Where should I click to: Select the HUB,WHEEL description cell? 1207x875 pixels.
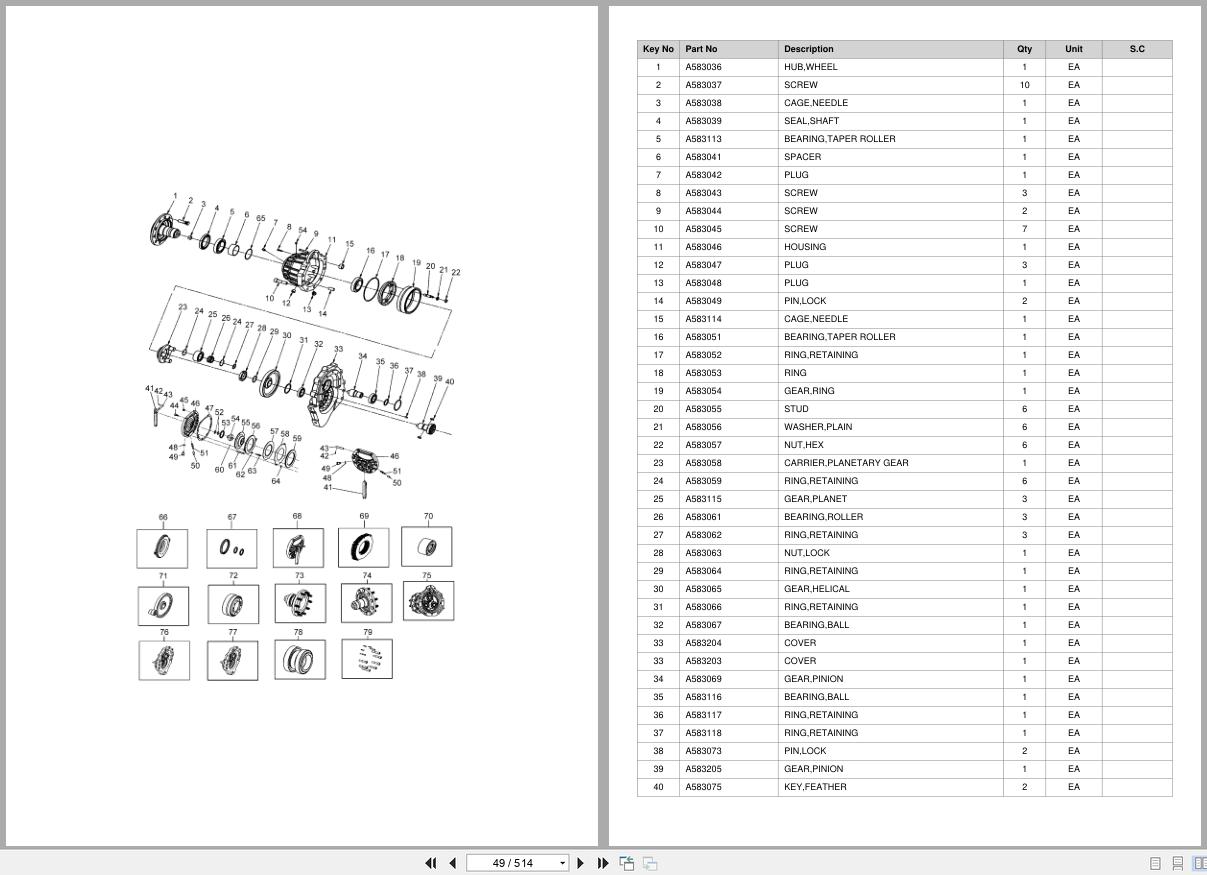click(891, 67)
